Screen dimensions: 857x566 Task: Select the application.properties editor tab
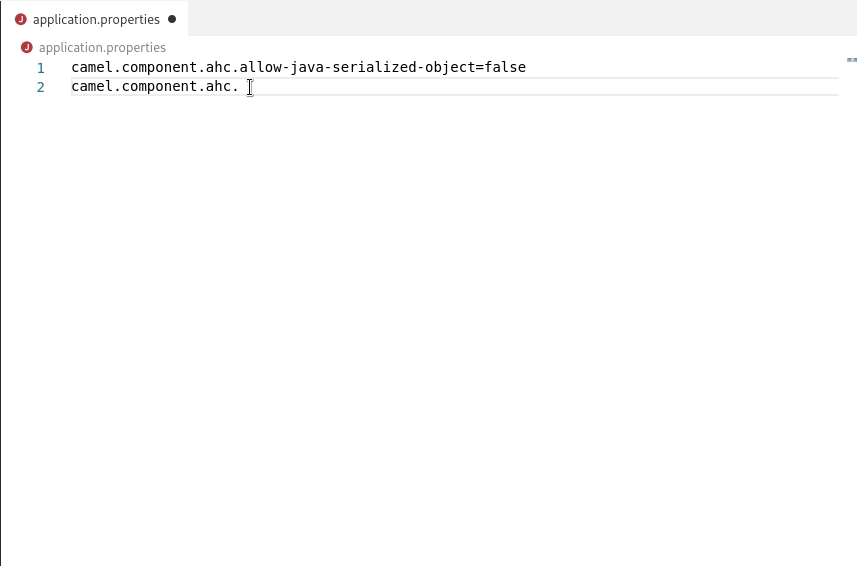tap(95, 19)
